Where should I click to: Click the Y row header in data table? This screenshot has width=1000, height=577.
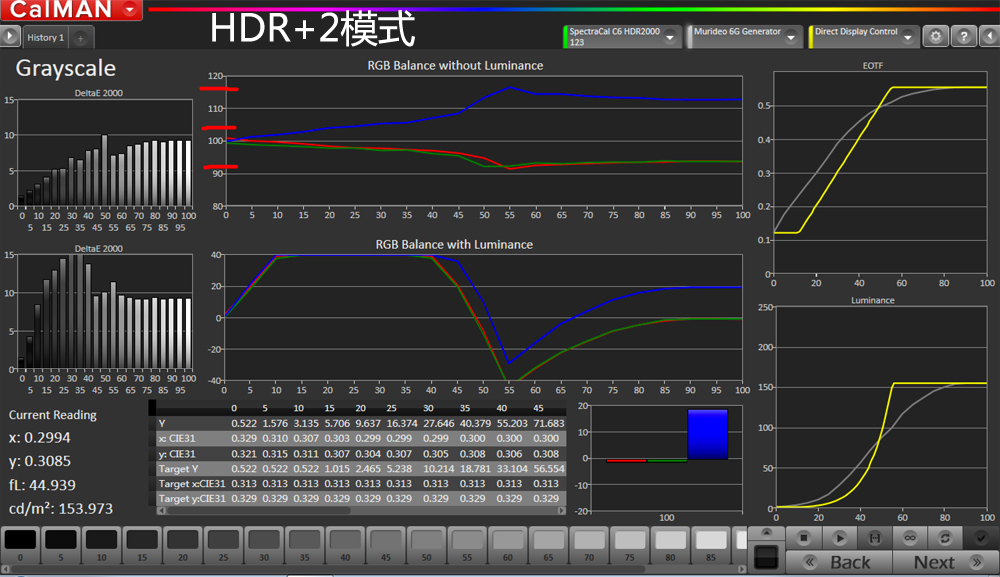[x=162, y=423]
